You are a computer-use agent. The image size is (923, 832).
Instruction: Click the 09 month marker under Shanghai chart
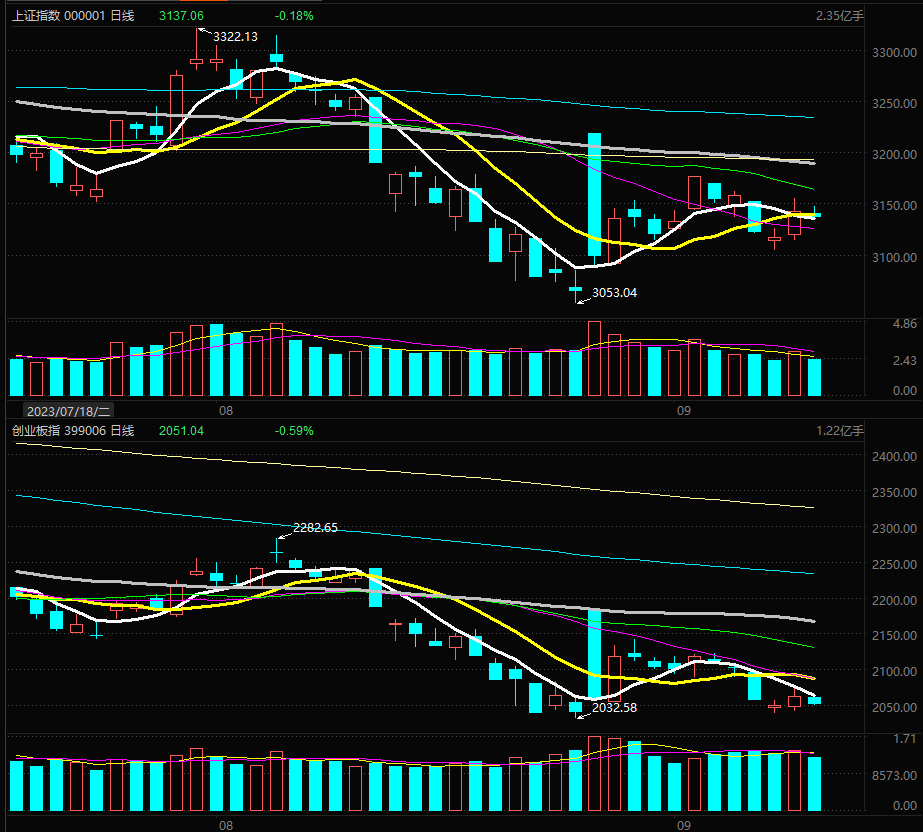click(683, 411)
